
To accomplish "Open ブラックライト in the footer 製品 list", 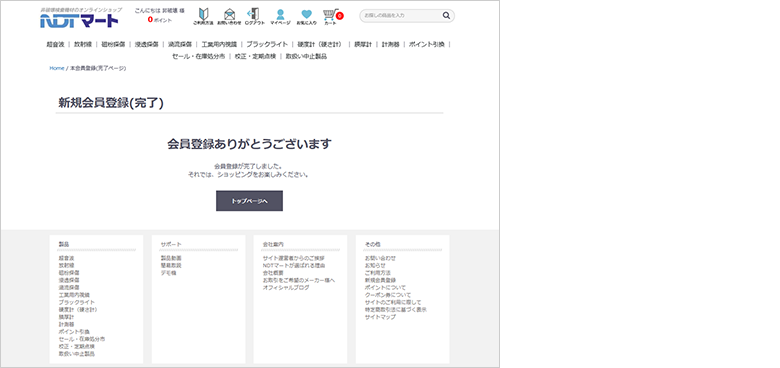I will point(77,302).
